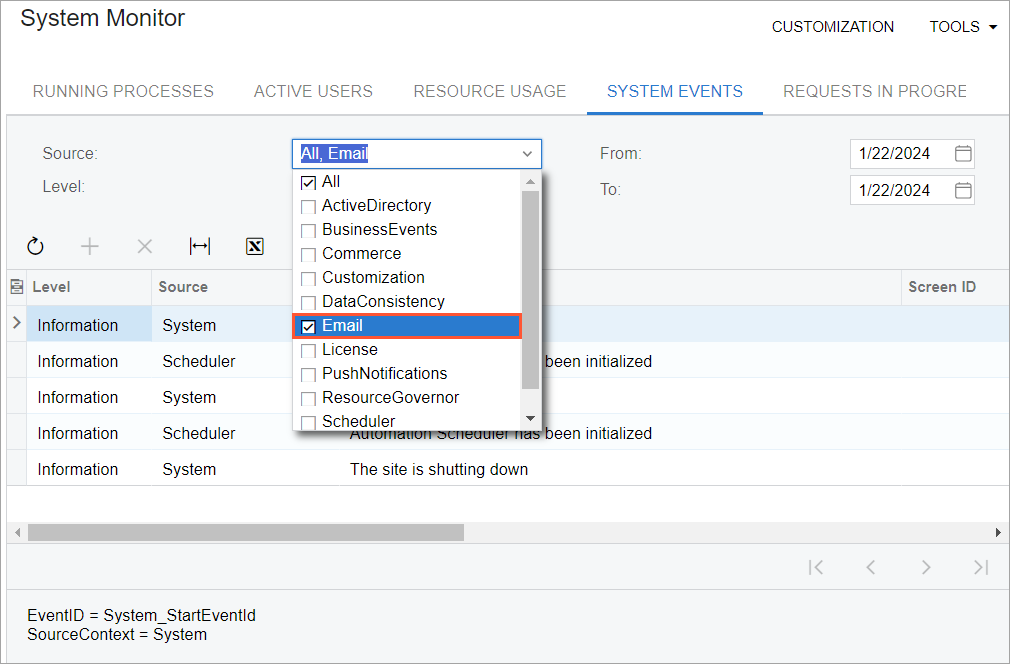Viewport: 1010px width, 664px height.
Task: Click horizontal scrollbar left arrow
Action: (17, 533)
